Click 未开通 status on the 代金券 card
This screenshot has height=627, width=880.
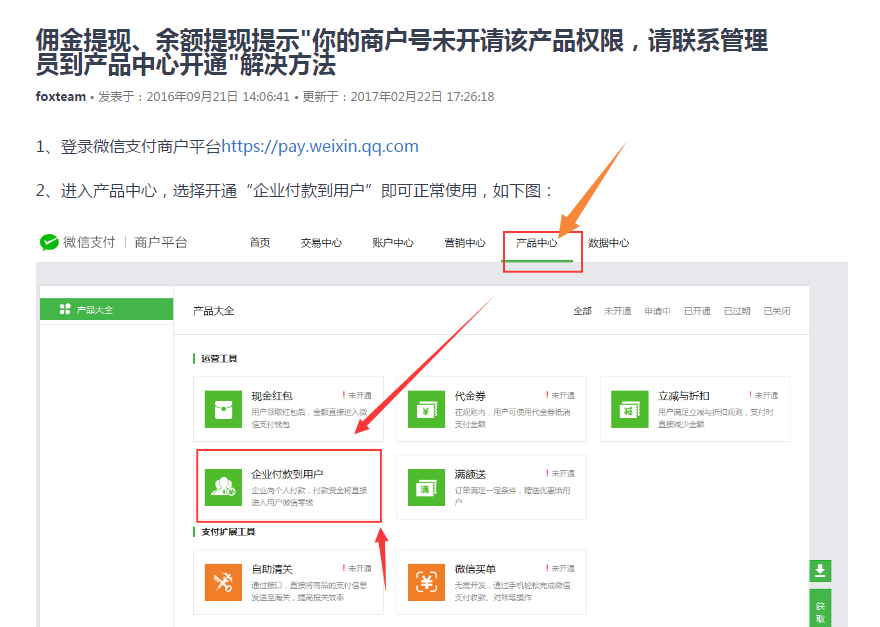pos(560,396)
